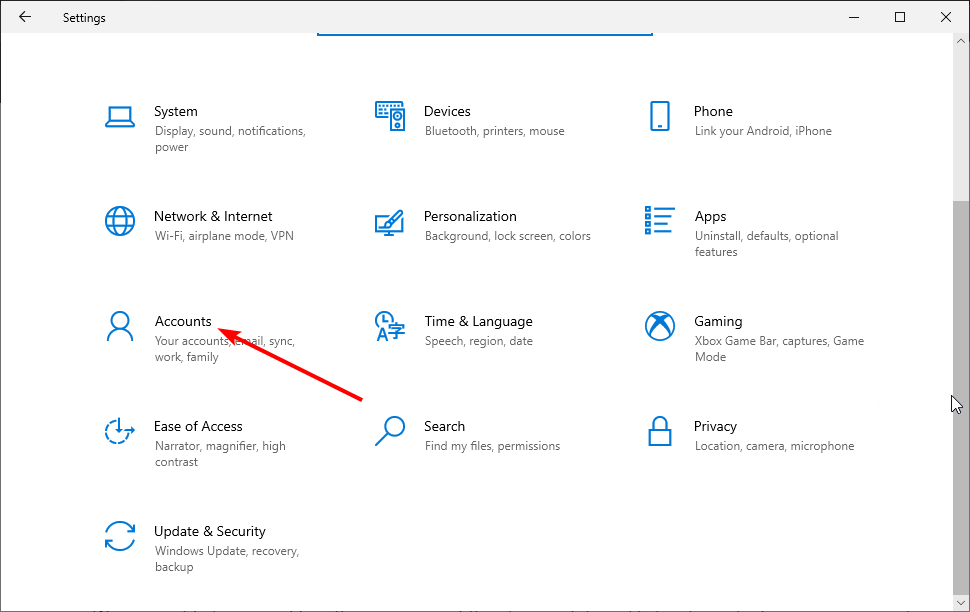
Task: Open the Update & Security sync icon
Action: (x=119, y=536)
